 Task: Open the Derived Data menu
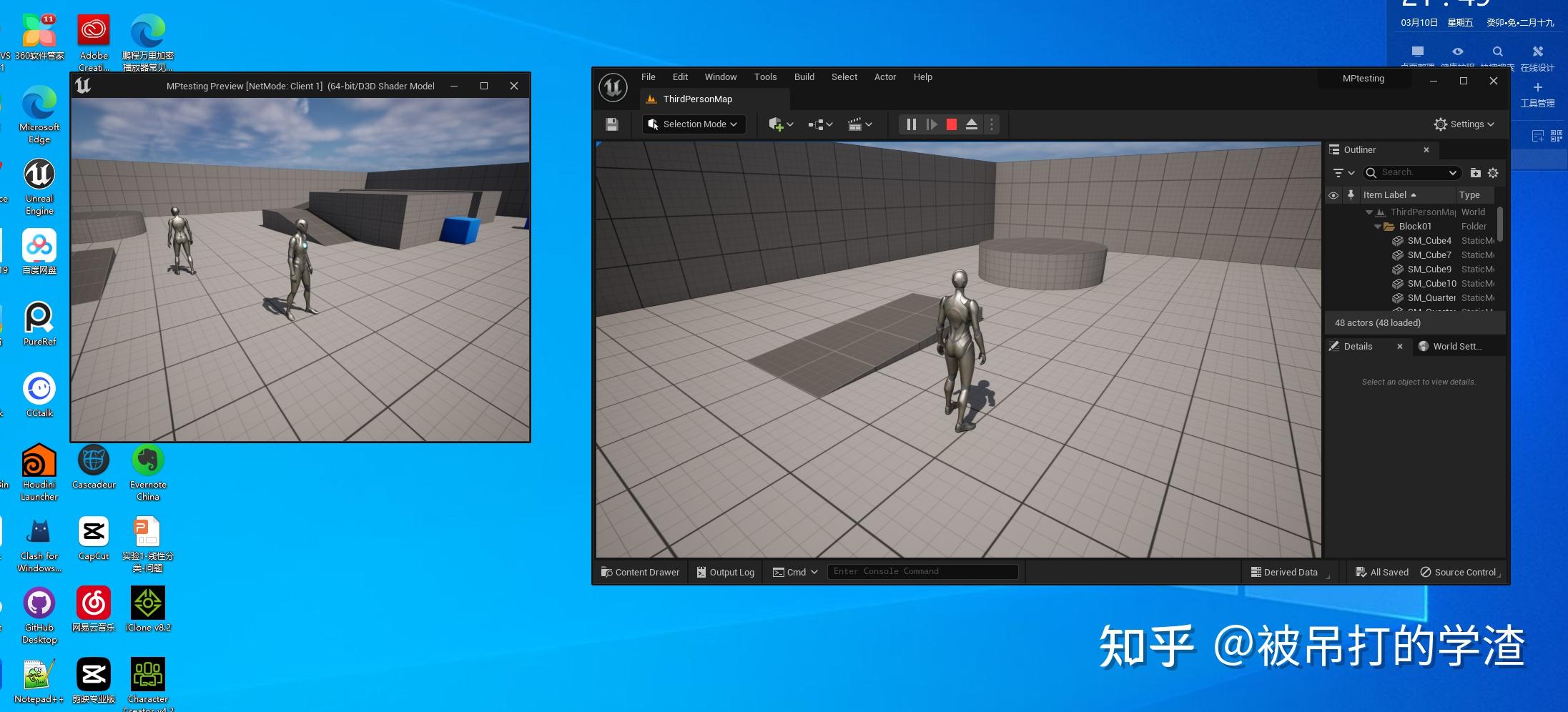(x=1285, y=572)
